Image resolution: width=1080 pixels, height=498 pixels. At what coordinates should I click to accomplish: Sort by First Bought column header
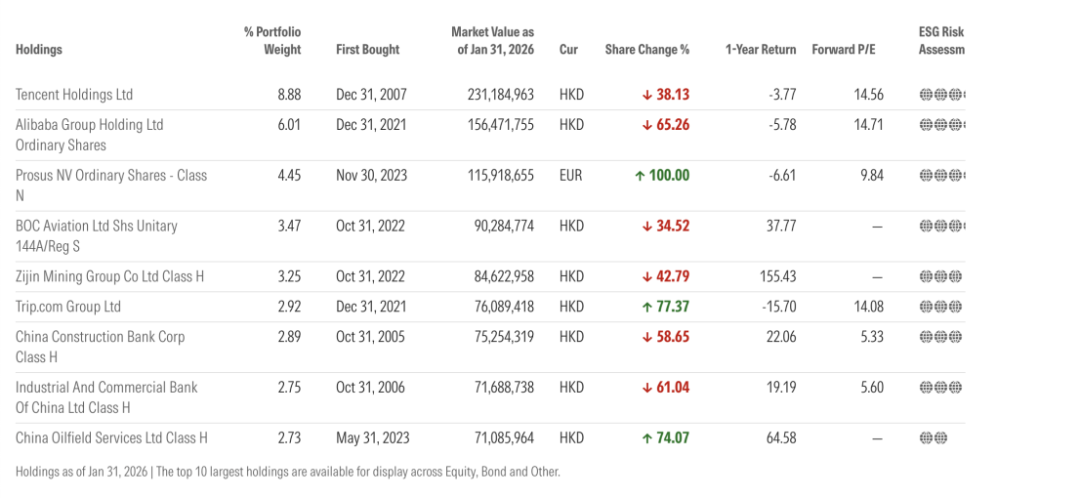pos(367,50)
